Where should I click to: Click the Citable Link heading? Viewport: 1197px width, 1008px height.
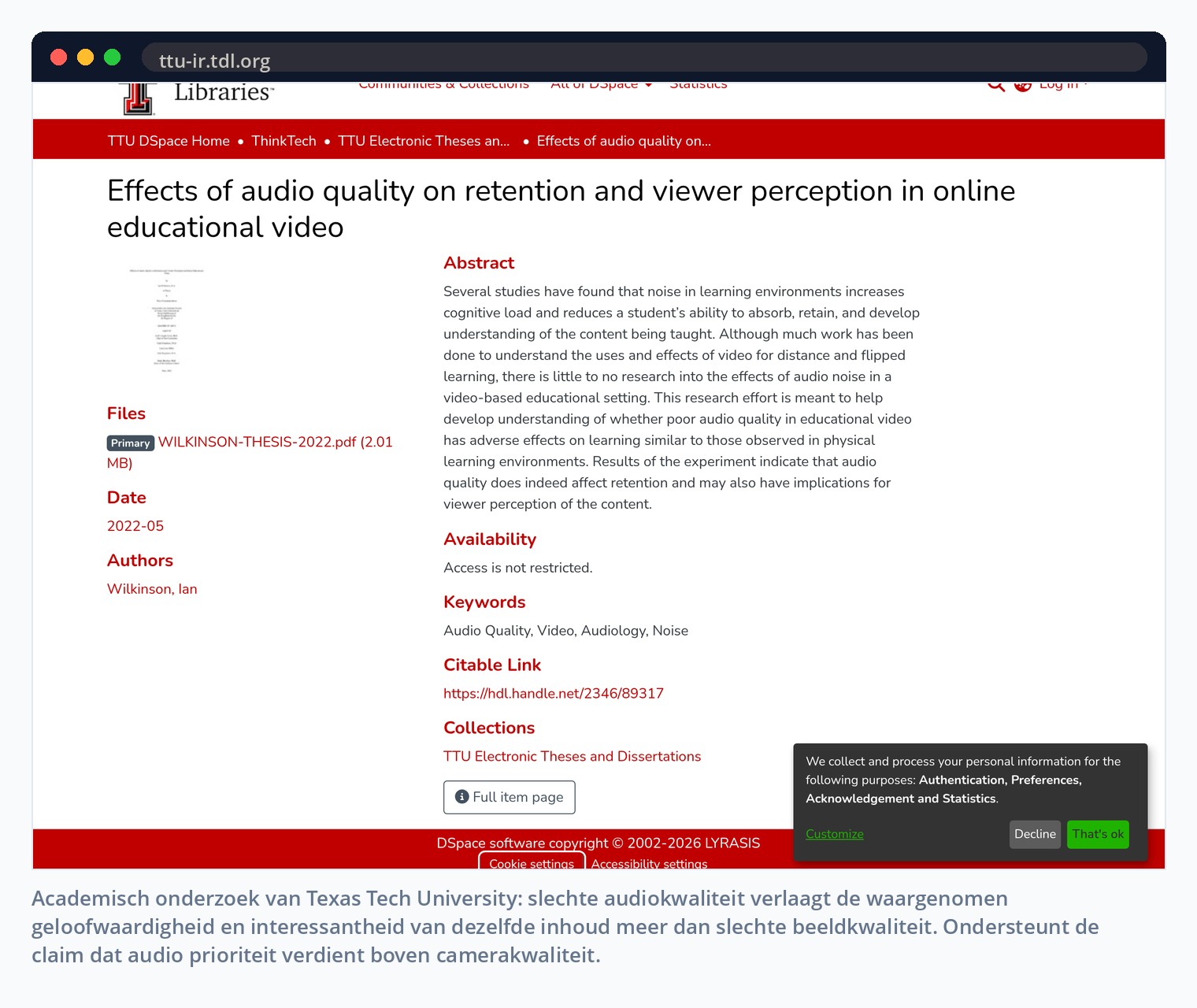point(492,665)
